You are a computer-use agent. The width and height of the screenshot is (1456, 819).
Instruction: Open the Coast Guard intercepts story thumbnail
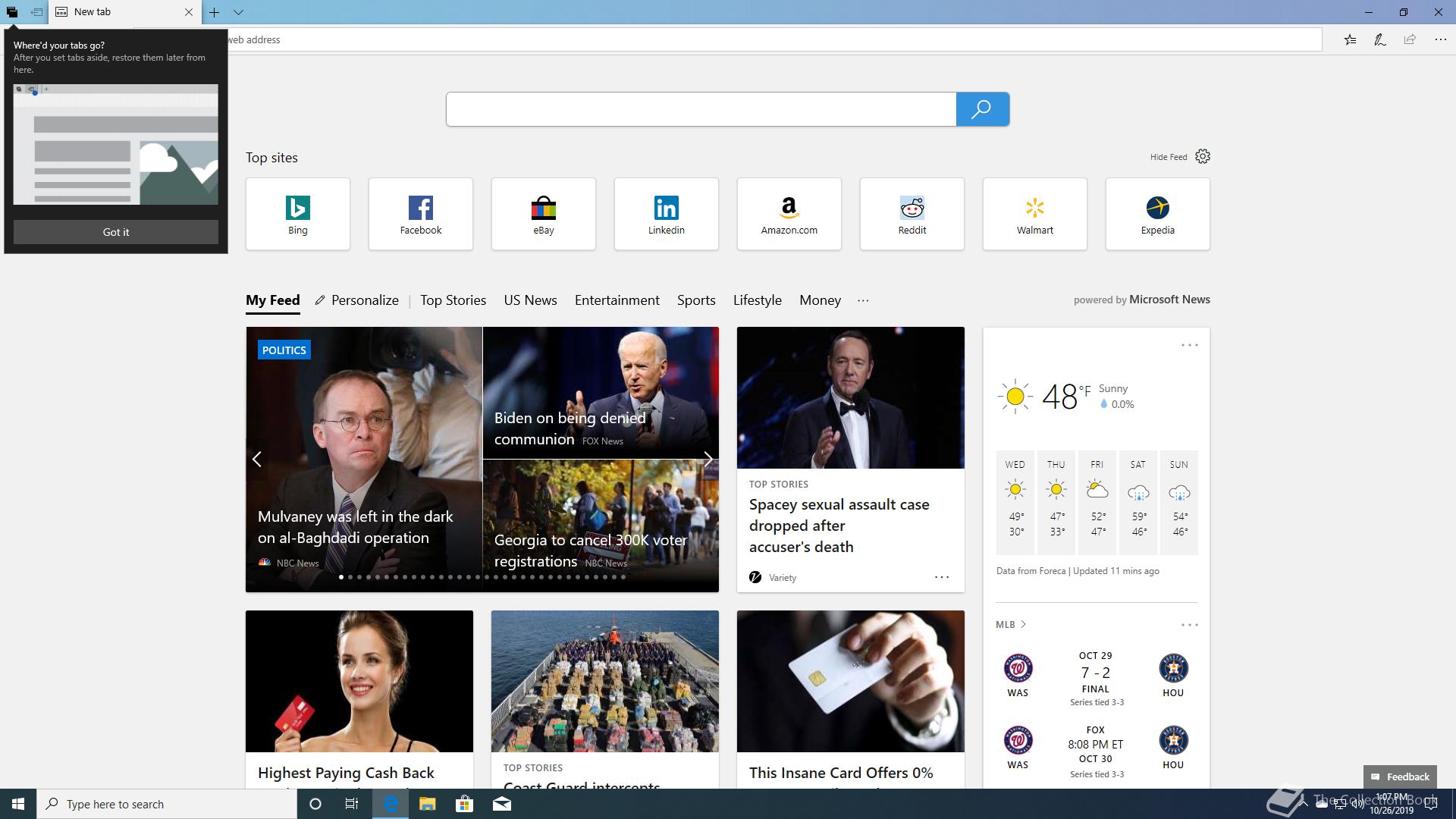pyautogui.click(x=605, y=681)
